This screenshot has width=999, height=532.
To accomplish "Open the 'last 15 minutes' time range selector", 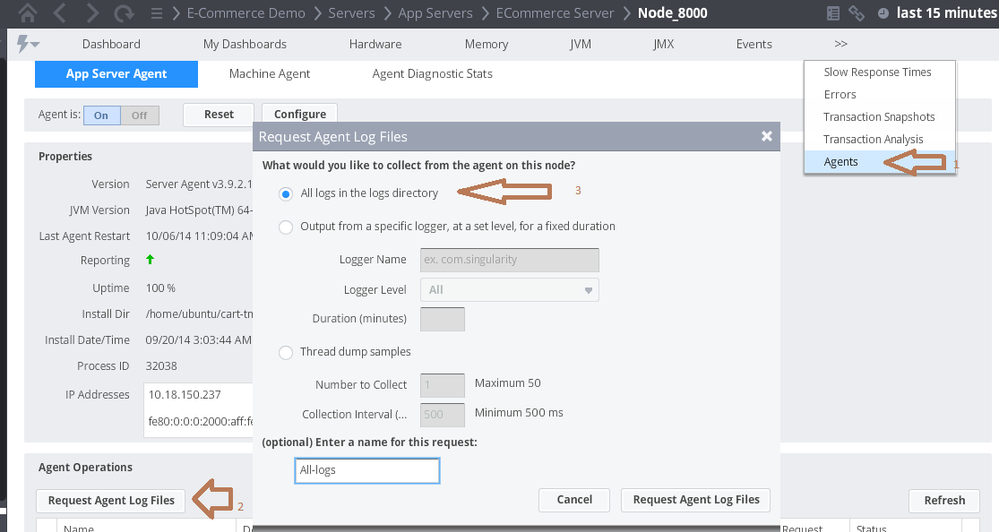I will click(x=935, y=14).
